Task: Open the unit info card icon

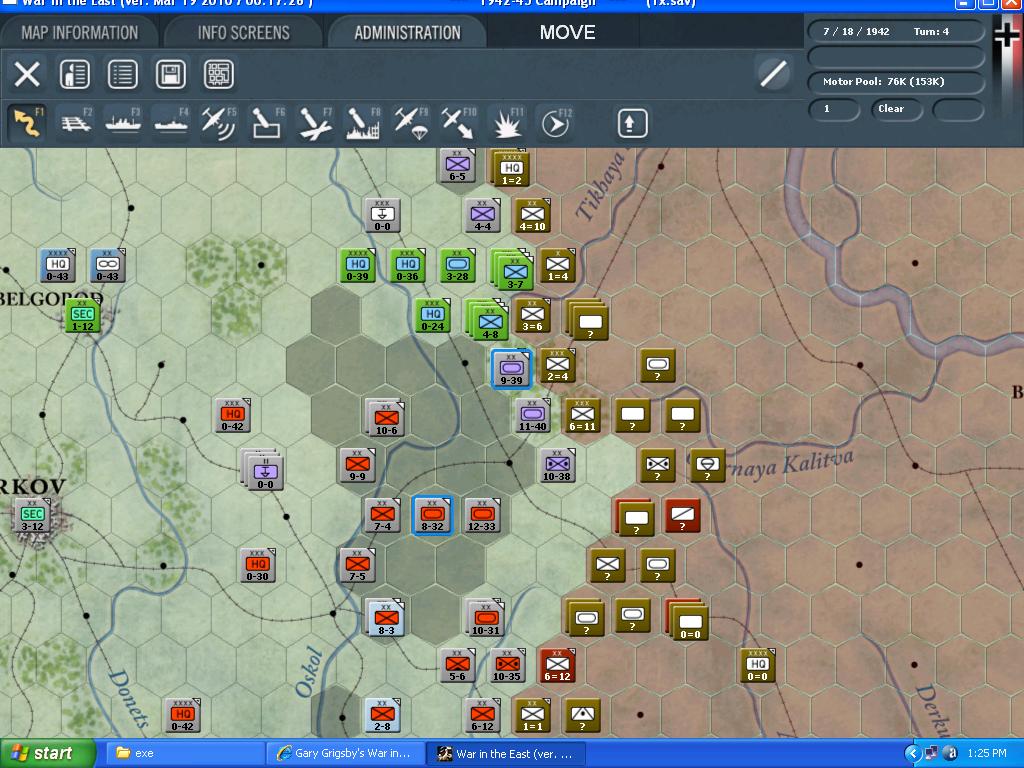Action: (74, 74)
